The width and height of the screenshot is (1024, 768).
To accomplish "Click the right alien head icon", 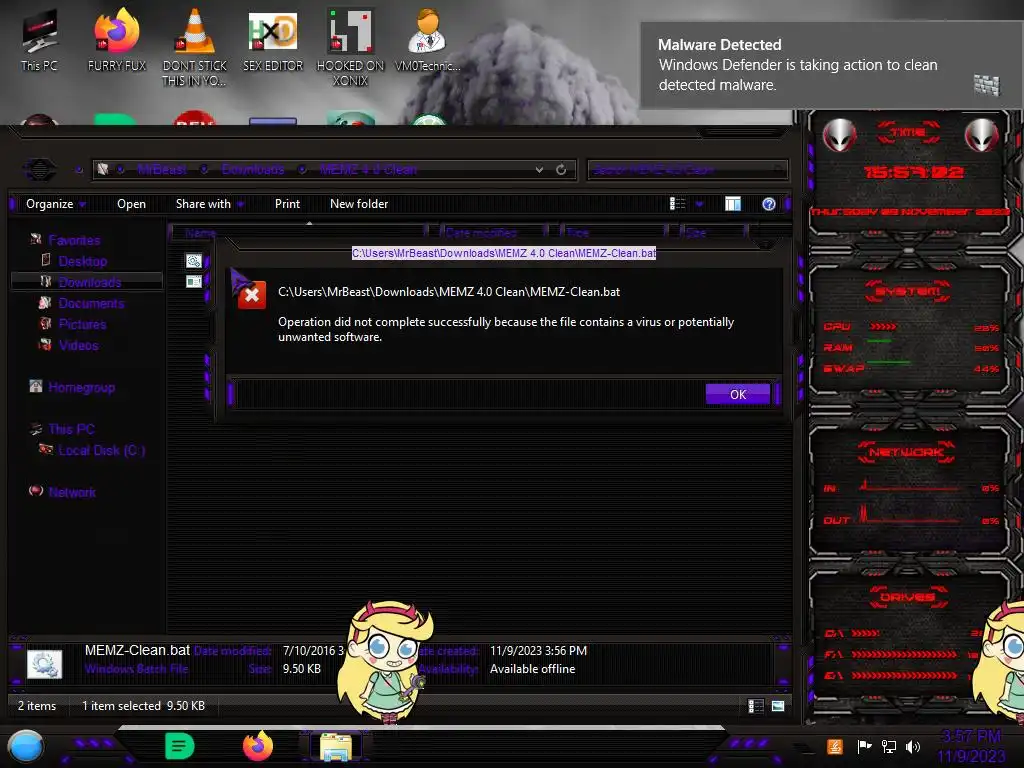I will (982, 135).
